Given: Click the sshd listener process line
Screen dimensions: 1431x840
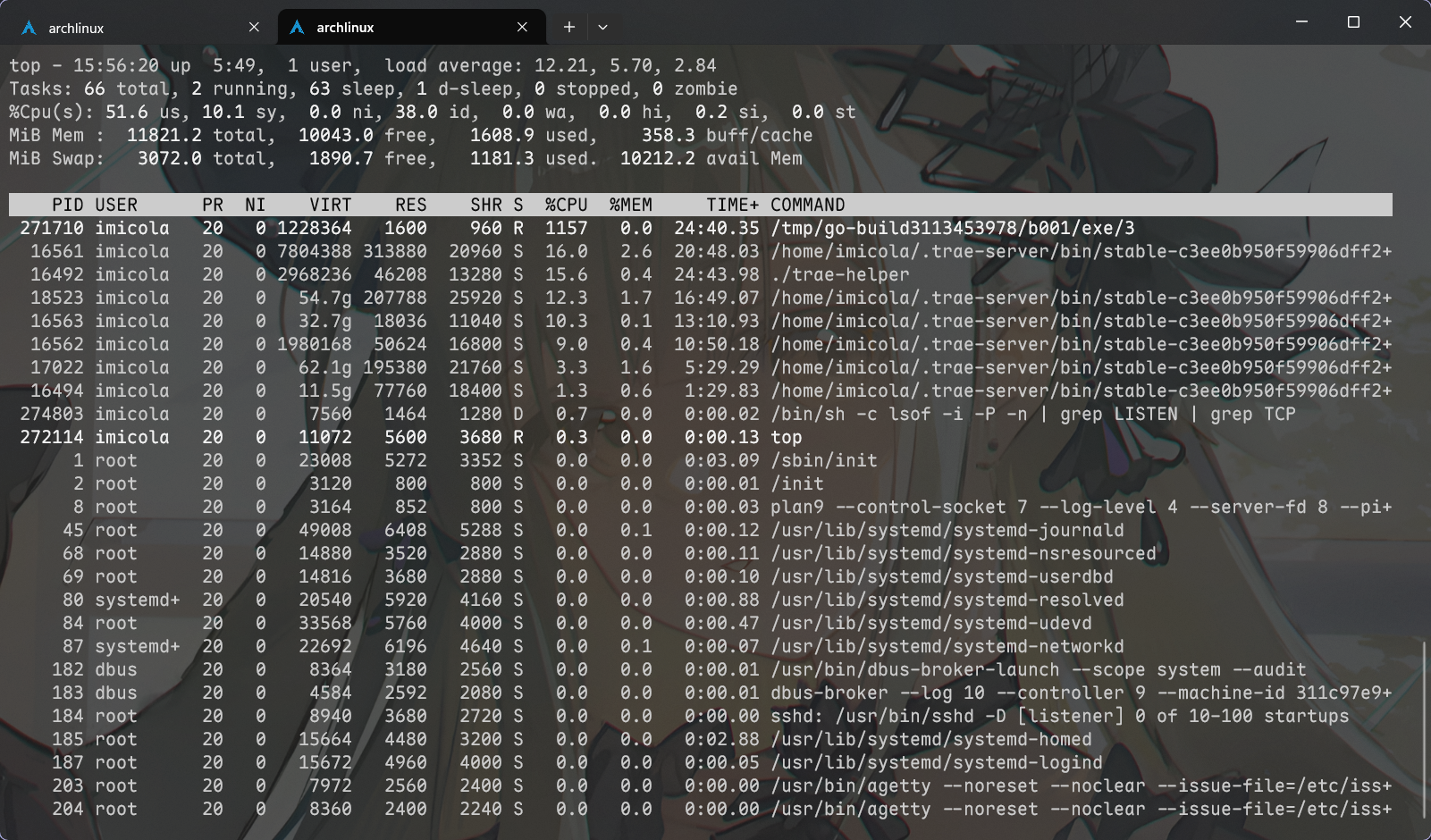Looking at the screenshot, I should 1059,716.
